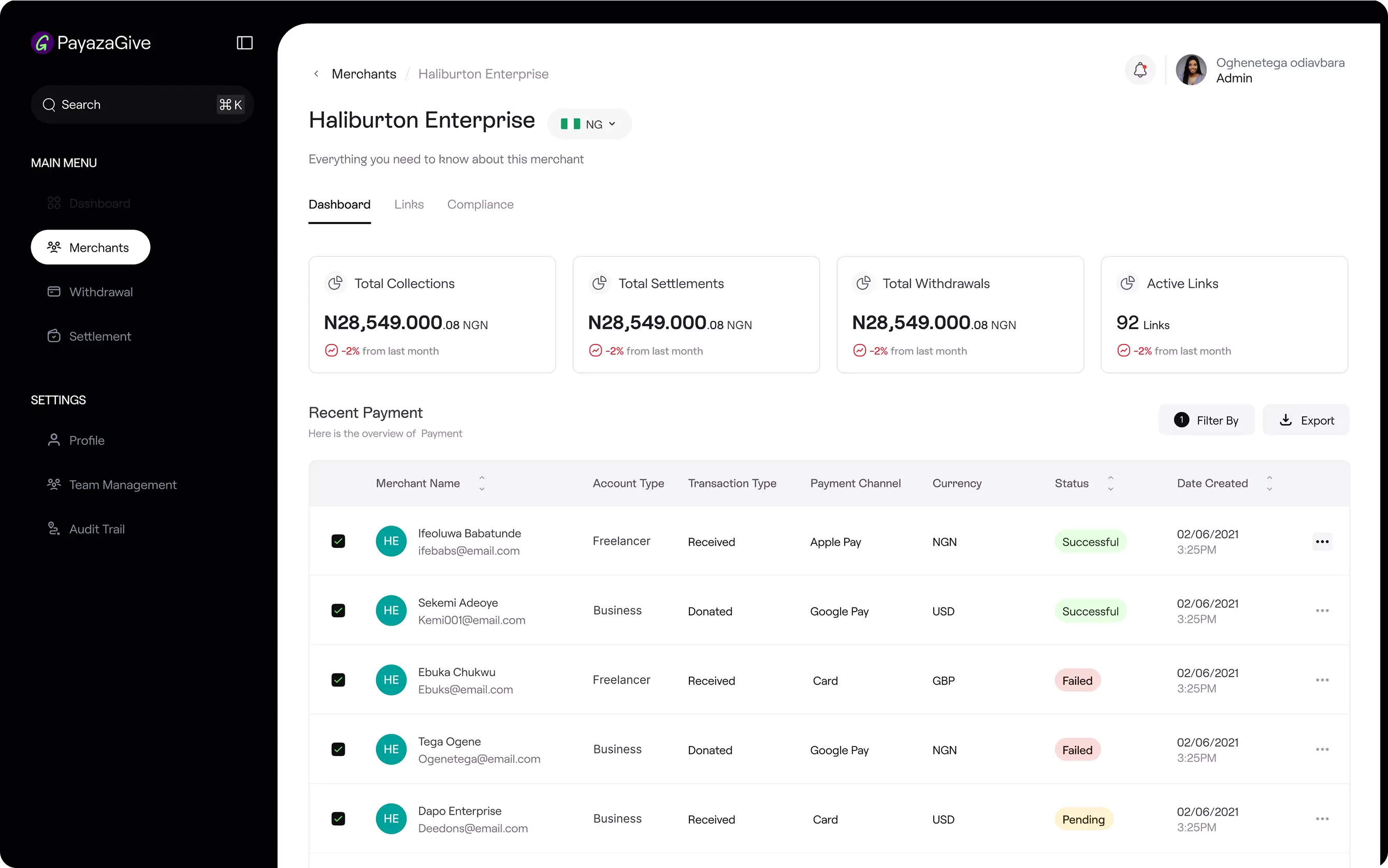
Task: Open row actions for Ebuka Chukwu
Action: click(x=1322, y=681)
